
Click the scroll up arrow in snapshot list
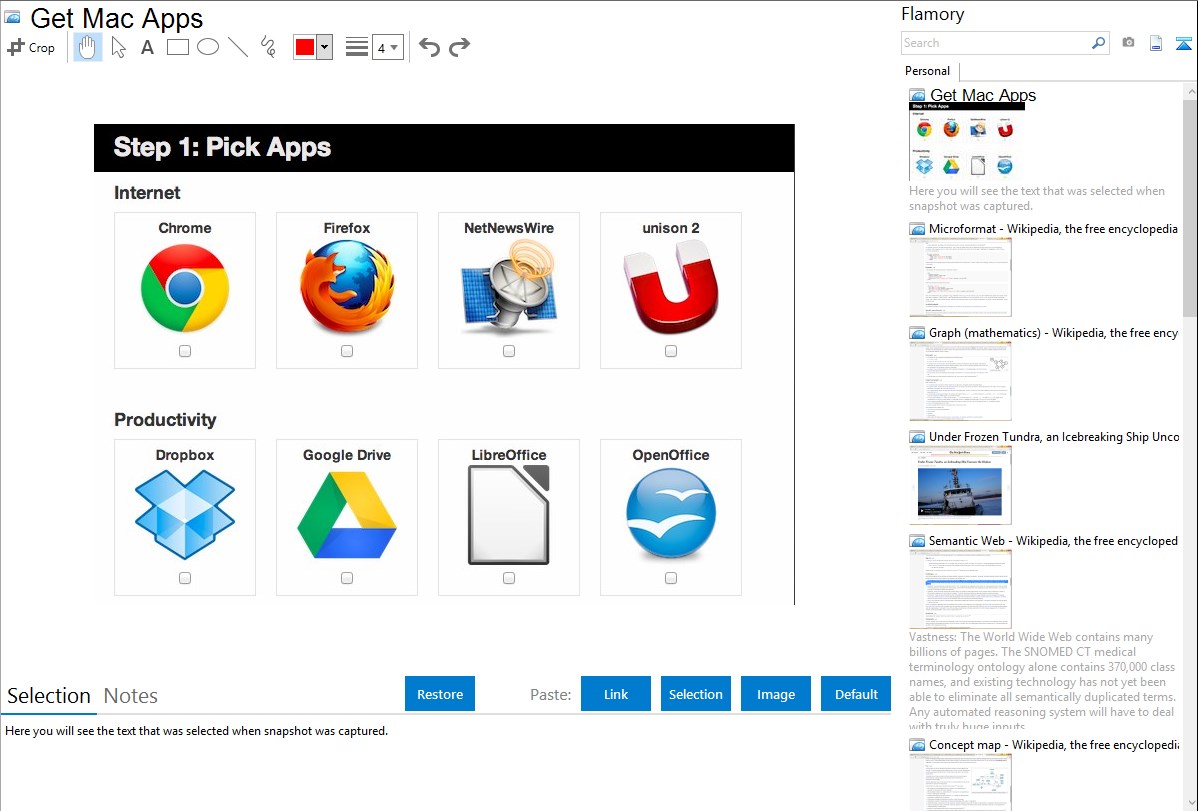(1190, 91)
